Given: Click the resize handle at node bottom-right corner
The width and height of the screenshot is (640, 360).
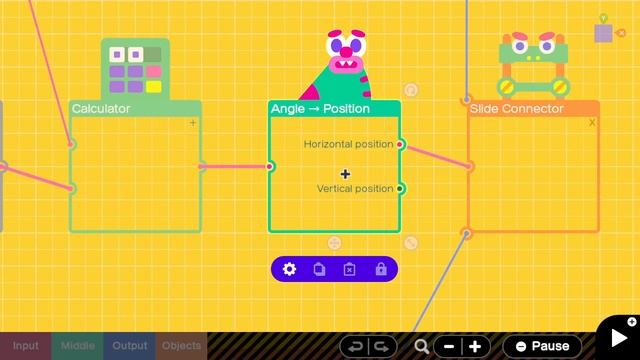Looking at the screenshot, I should tap(411, 243).
